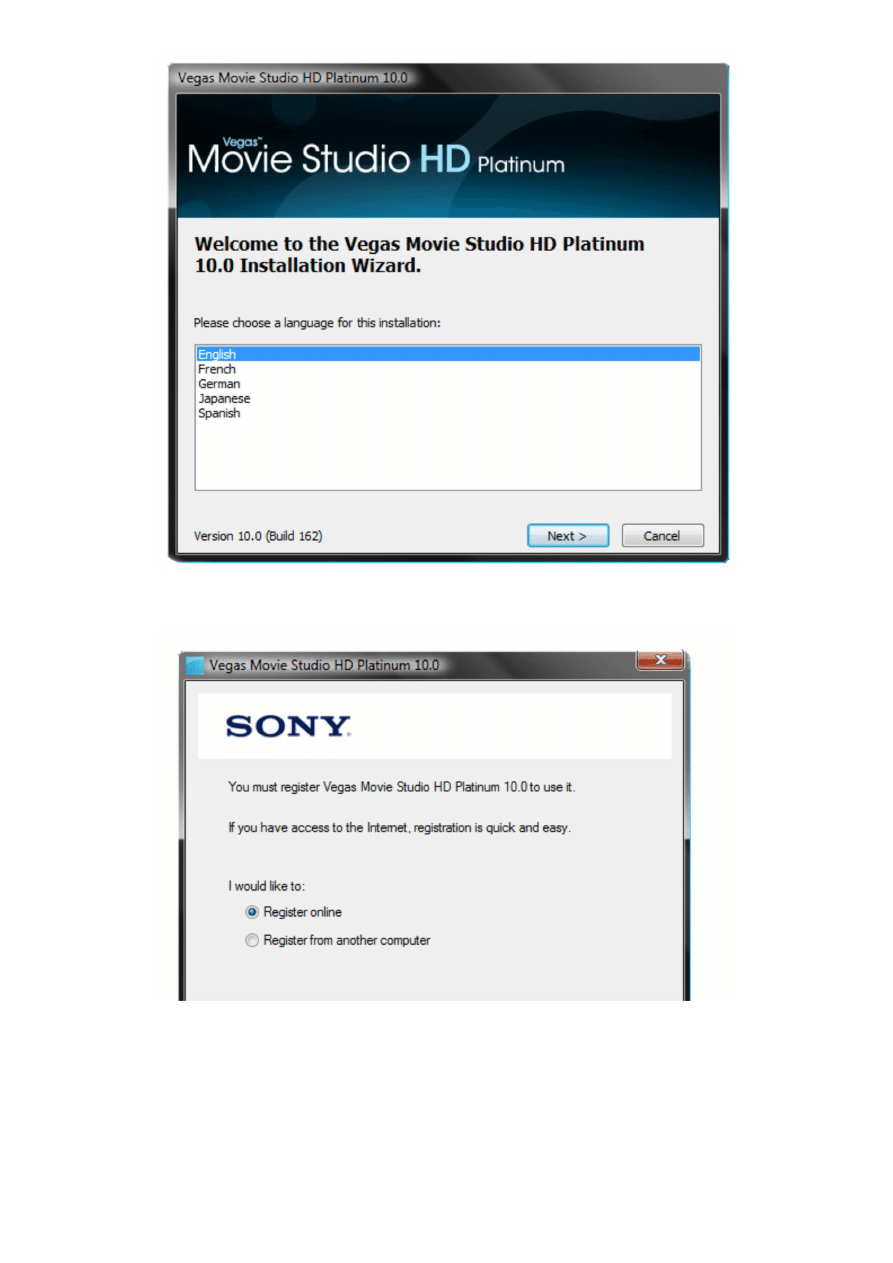Choose Register from another computer option
The image size is (893, 1263).
[x=252, y=940]
